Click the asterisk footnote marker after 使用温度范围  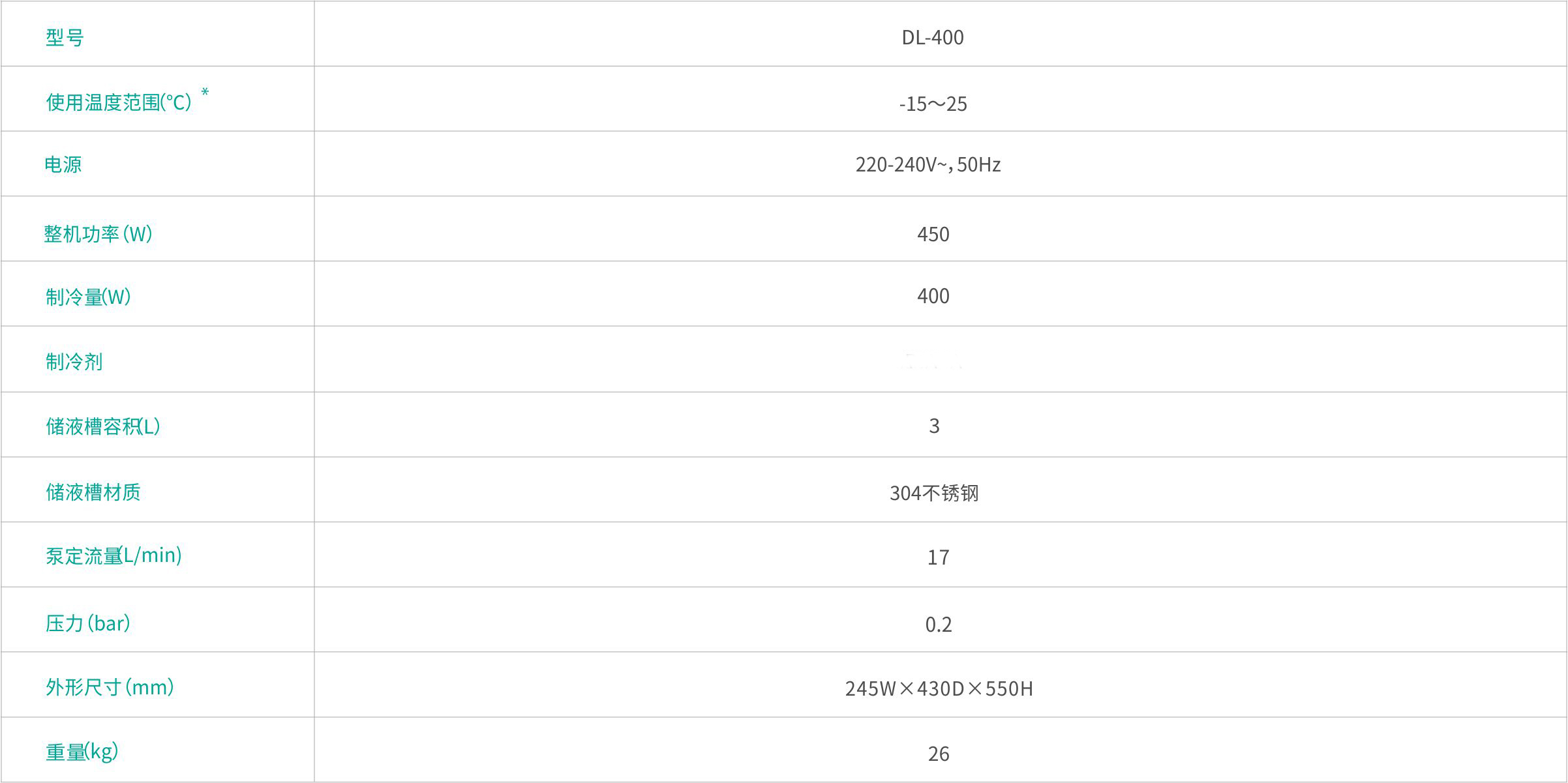205,93
